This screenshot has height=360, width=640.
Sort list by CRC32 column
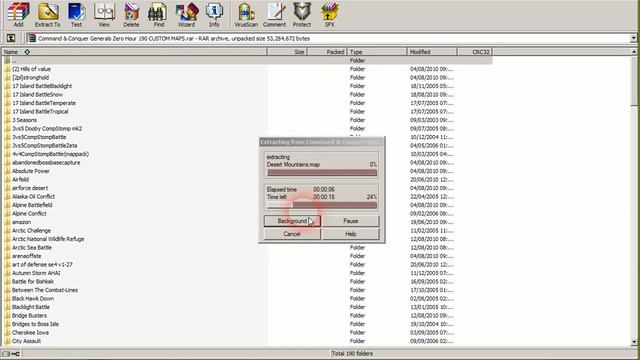point(475,52)
